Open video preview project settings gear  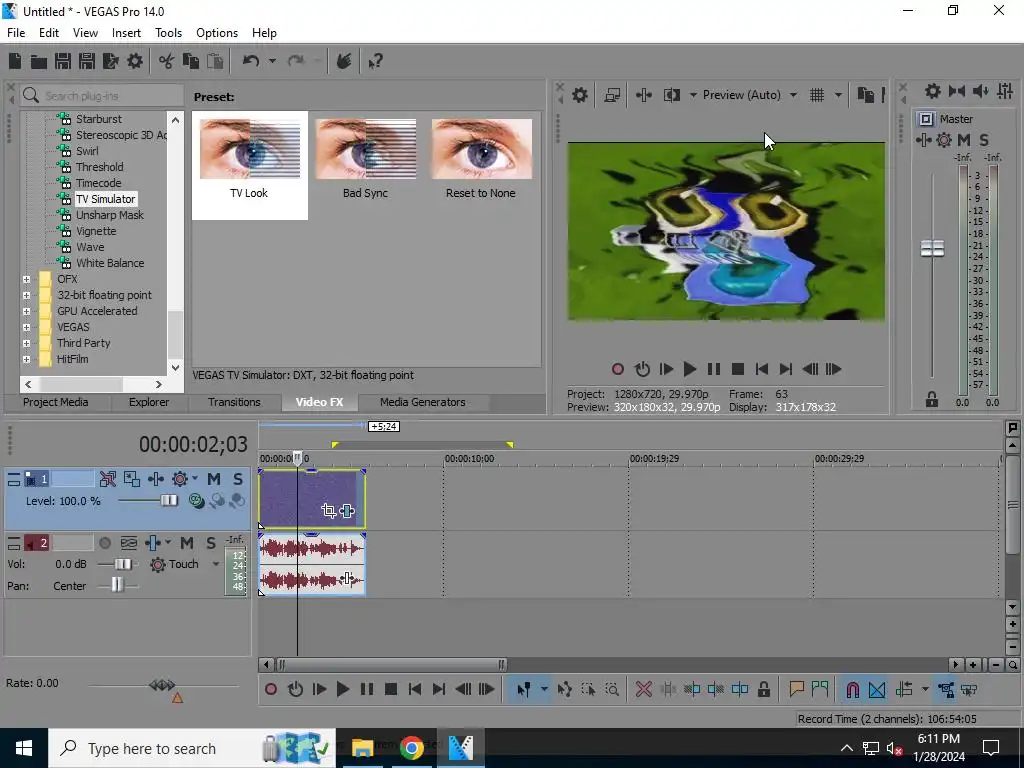coord(580,95)
